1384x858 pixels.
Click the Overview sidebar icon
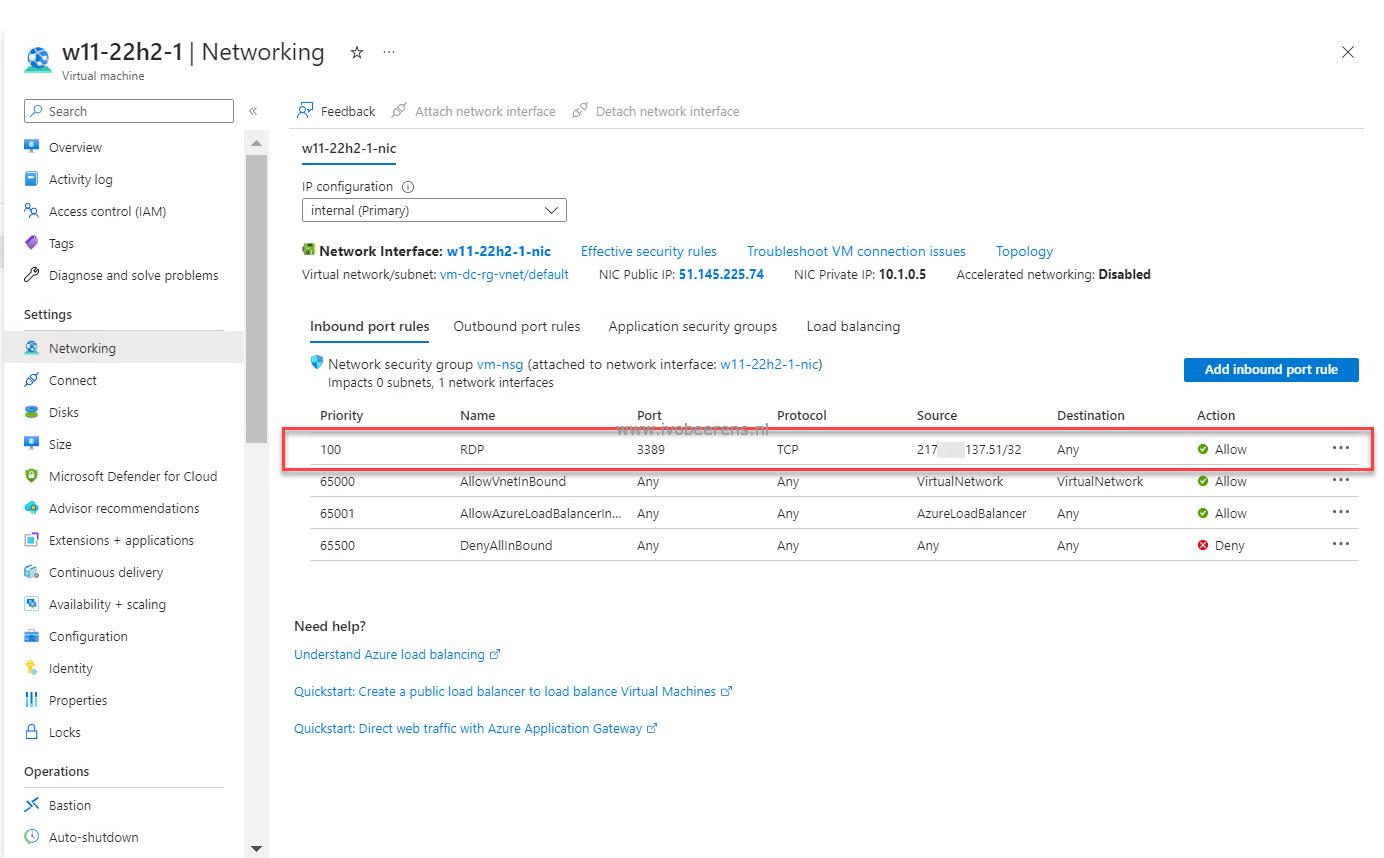point(32,147)
